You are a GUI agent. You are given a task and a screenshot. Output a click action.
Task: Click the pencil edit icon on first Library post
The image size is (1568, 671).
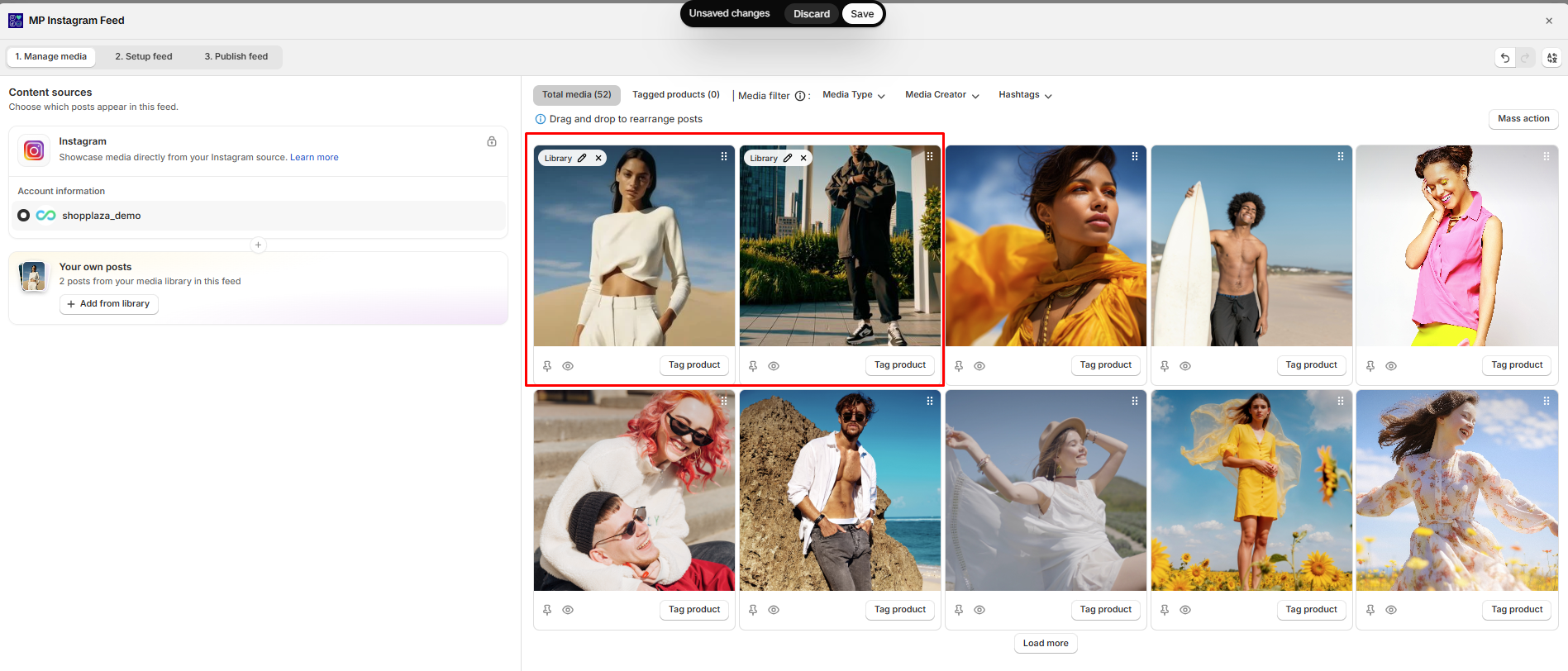click(x=582, y=158)
